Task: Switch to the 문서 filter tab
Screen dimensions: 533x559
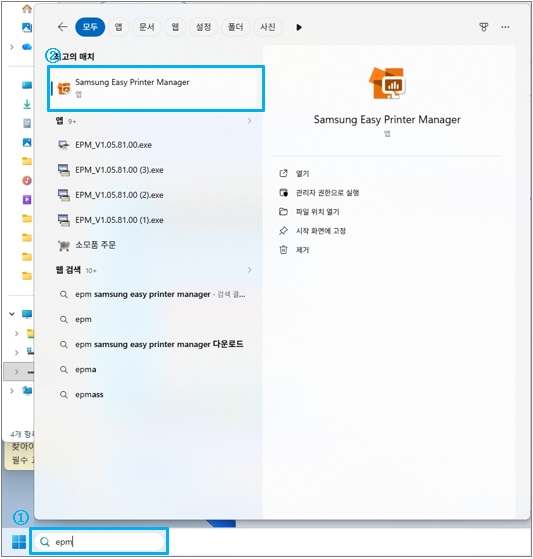Action: pos(147,27)
